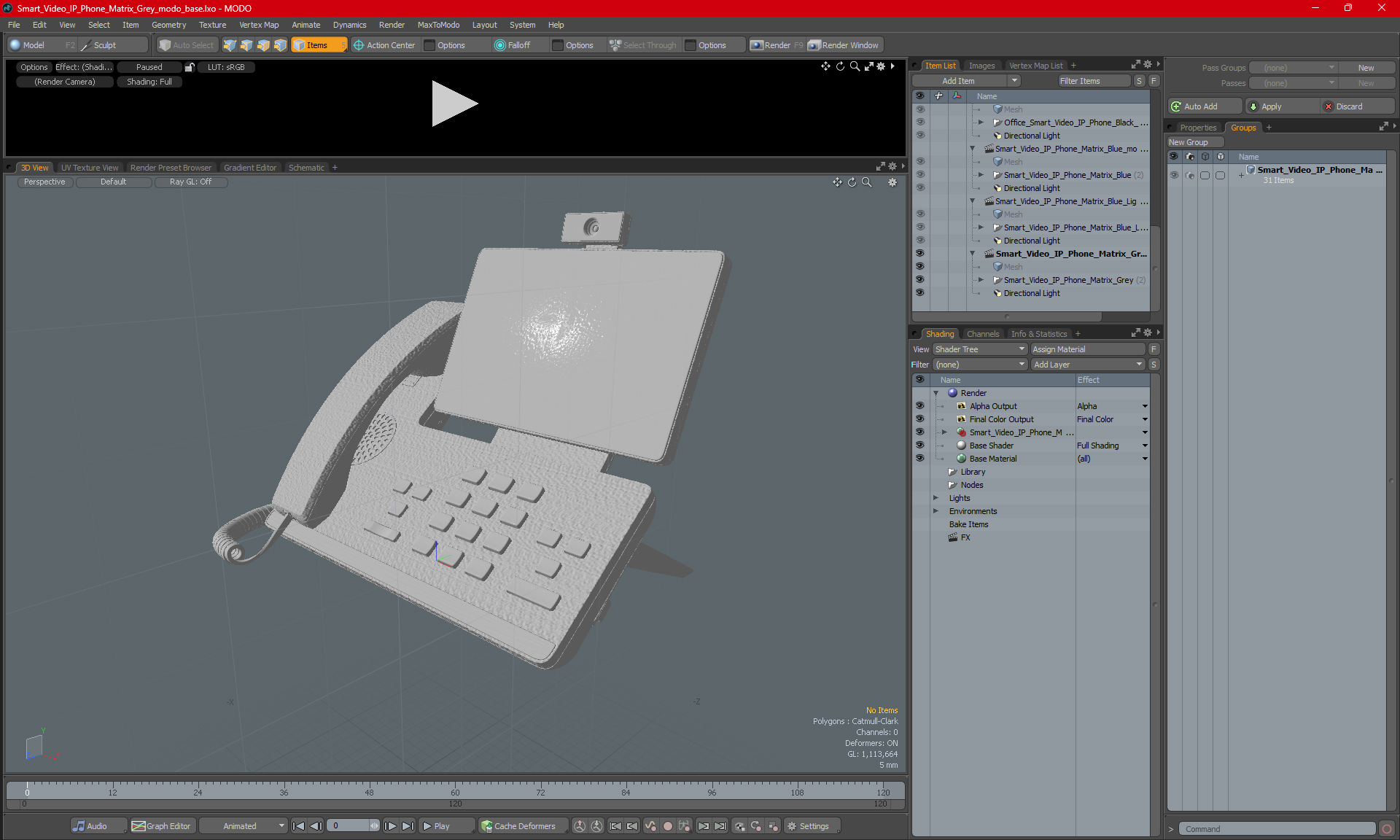Image resolution: width=1400 pixels, height=840 pixels.
Task: Activate the Items selection mode
Action: pyautogui.click(x=319, y=45)
